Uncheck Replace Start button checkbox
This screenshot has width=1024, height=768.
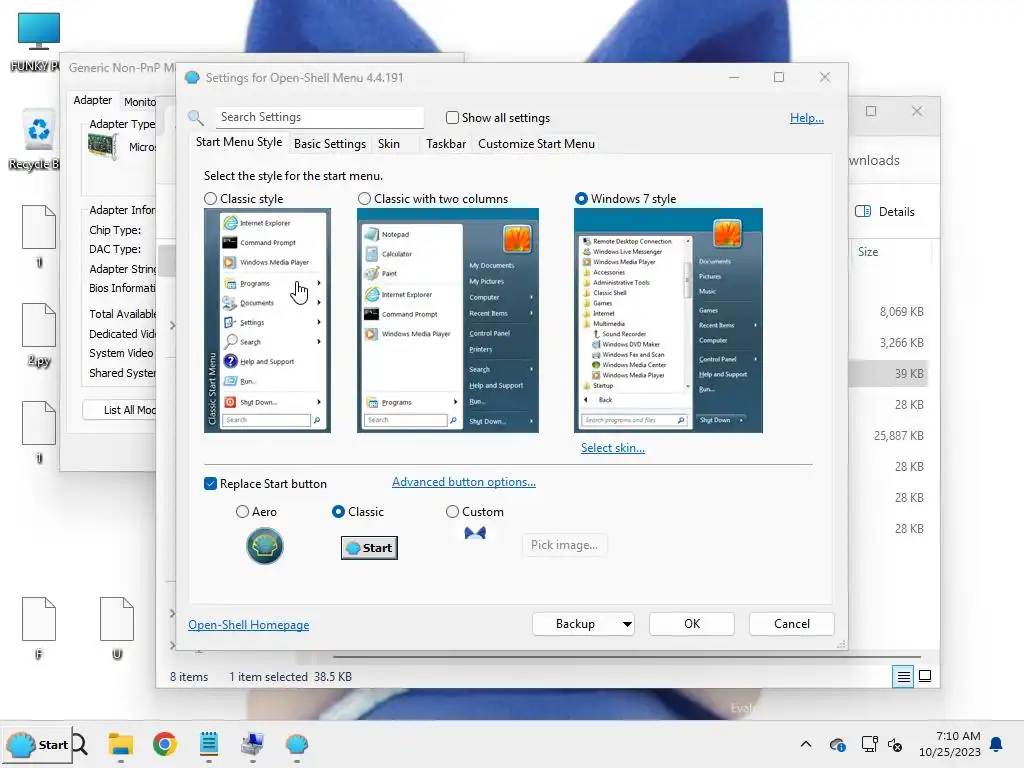tap(210, 483)
